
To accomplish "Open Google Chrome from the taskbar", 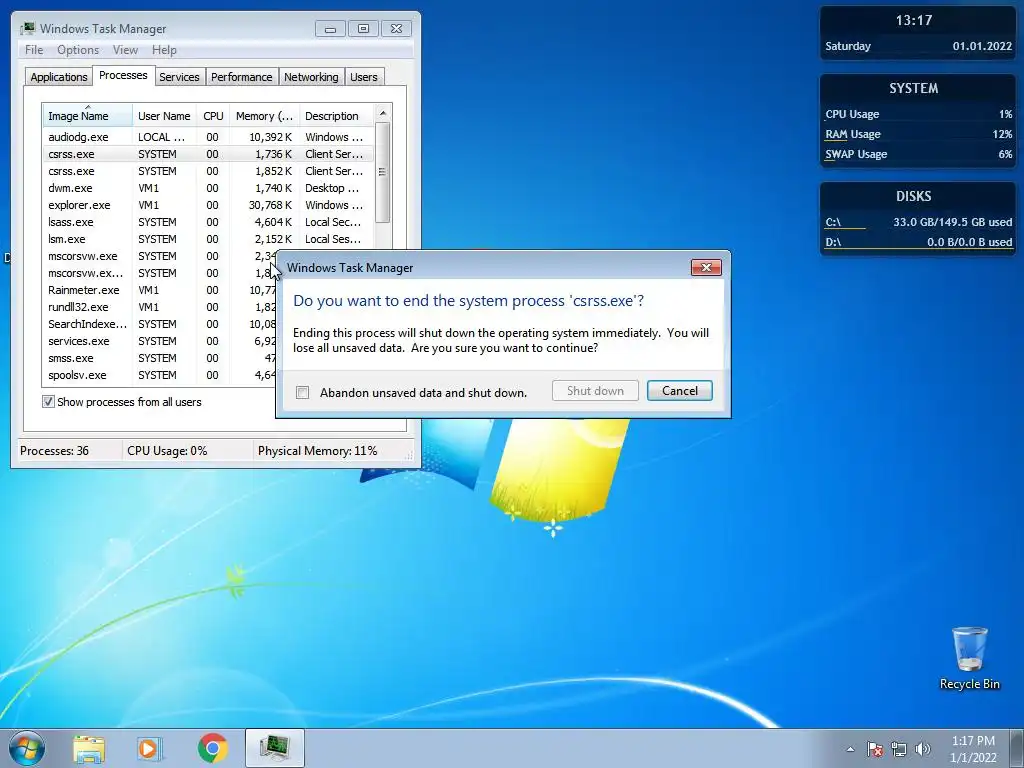I will coord(212,748).
